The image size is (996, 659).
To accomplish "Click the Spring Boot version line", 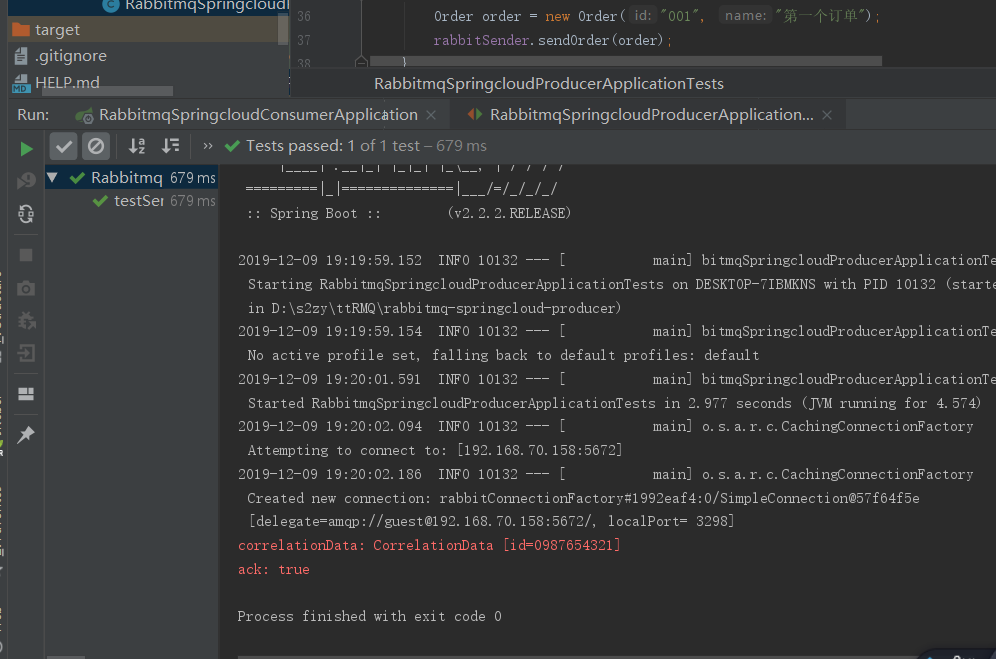I will 408,214.
